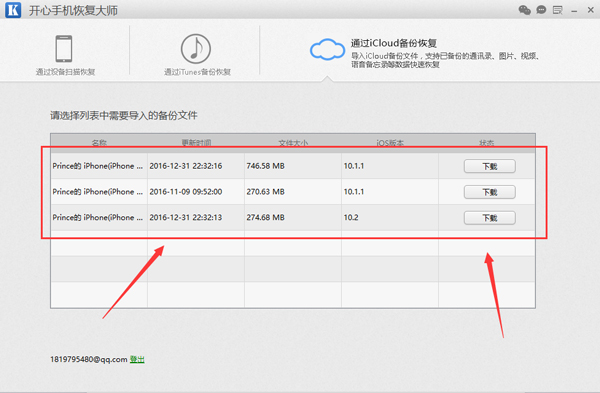Click the 名称 column header

[99, 143]
